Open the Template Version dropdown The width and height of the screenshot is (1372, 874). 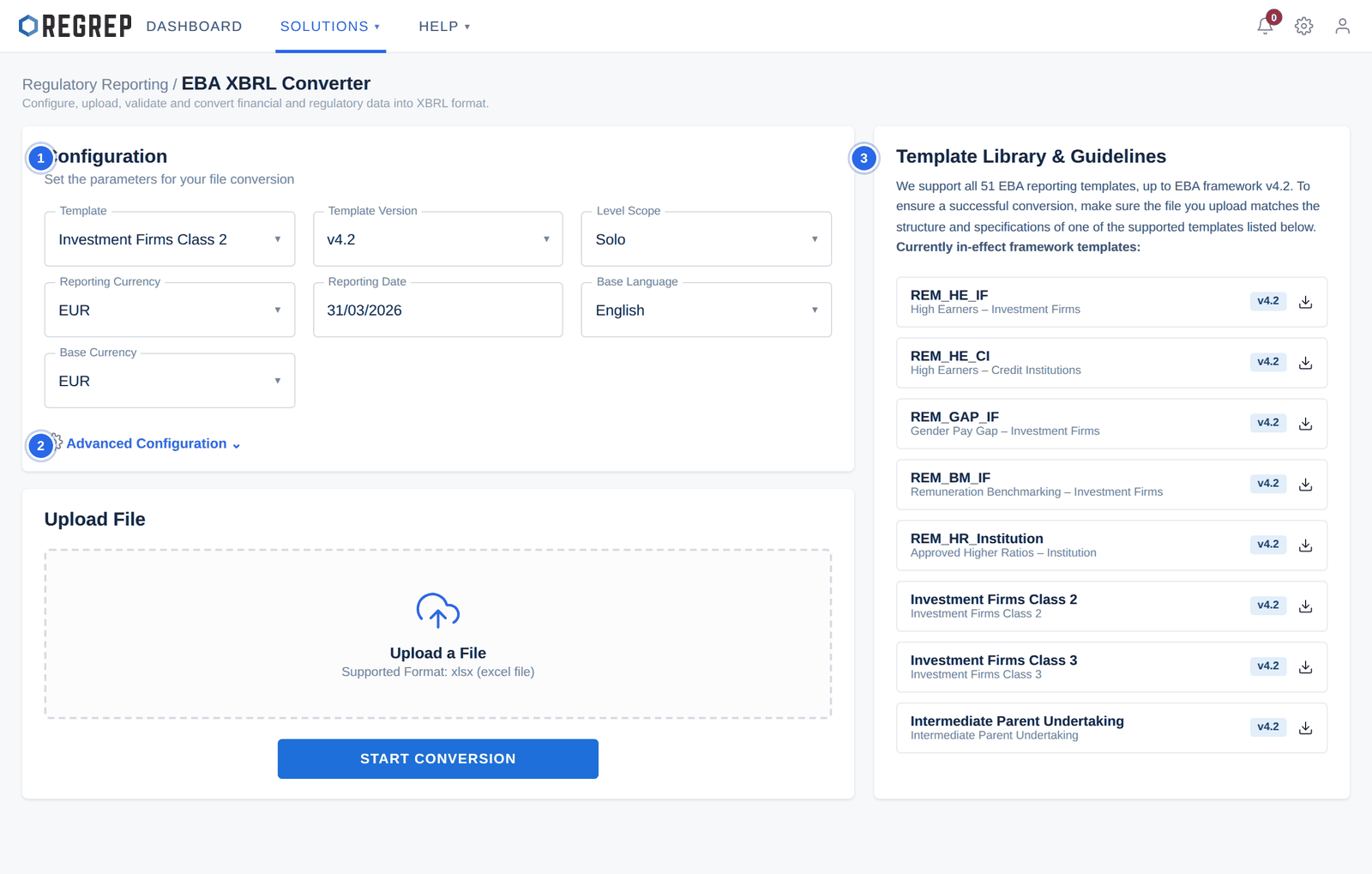(x=438, y=239)
